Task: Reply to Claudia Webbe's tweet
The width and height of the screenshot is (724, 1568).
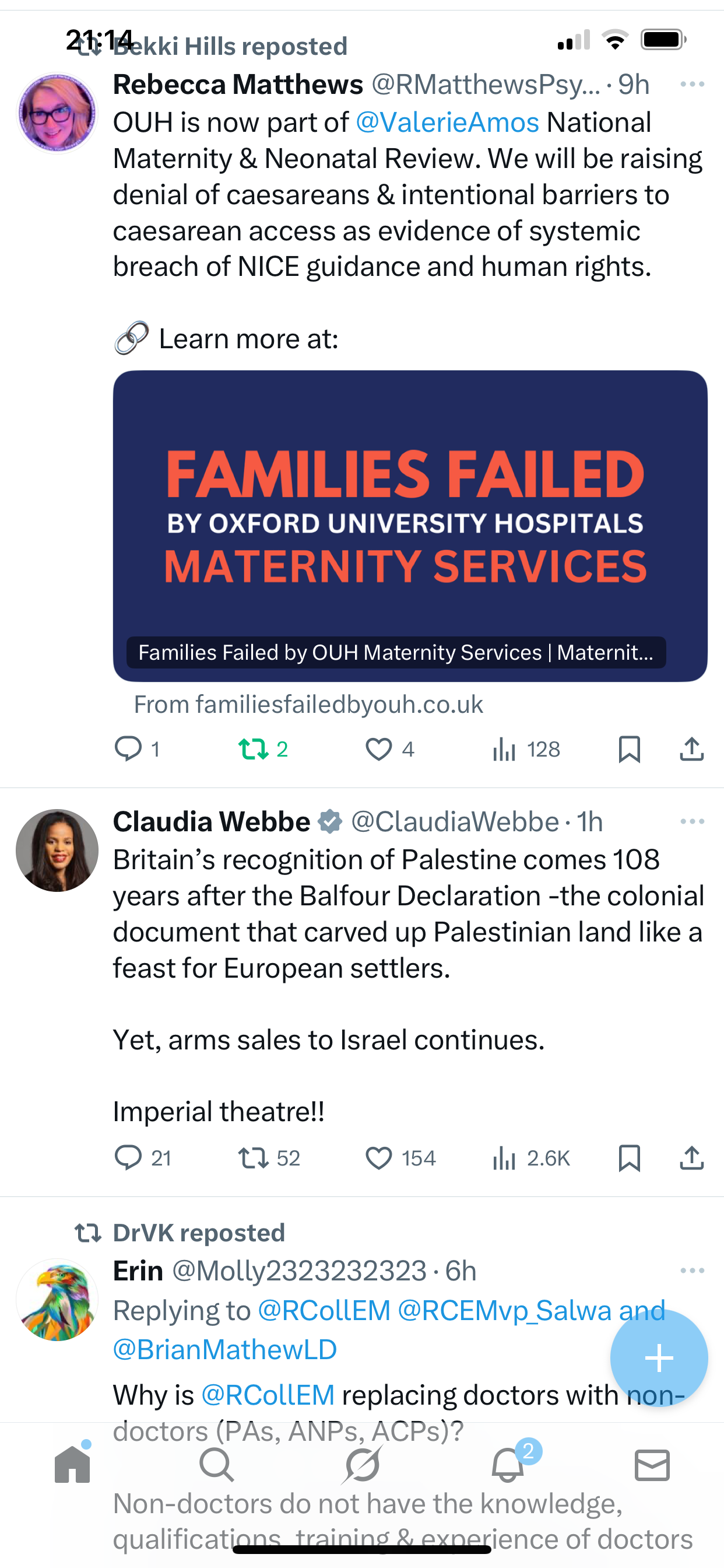Action: click(128, 1158)
